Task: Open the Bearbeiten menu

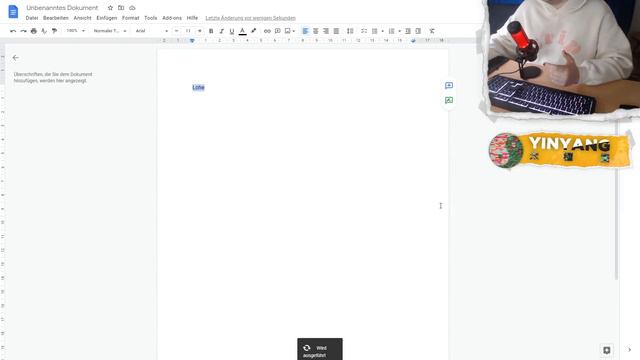Action: 56,18
